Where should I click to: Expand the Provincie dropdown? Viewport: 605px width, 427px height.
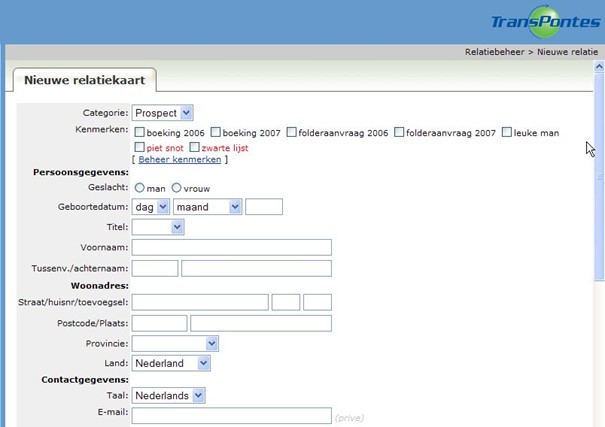point(175,343)
